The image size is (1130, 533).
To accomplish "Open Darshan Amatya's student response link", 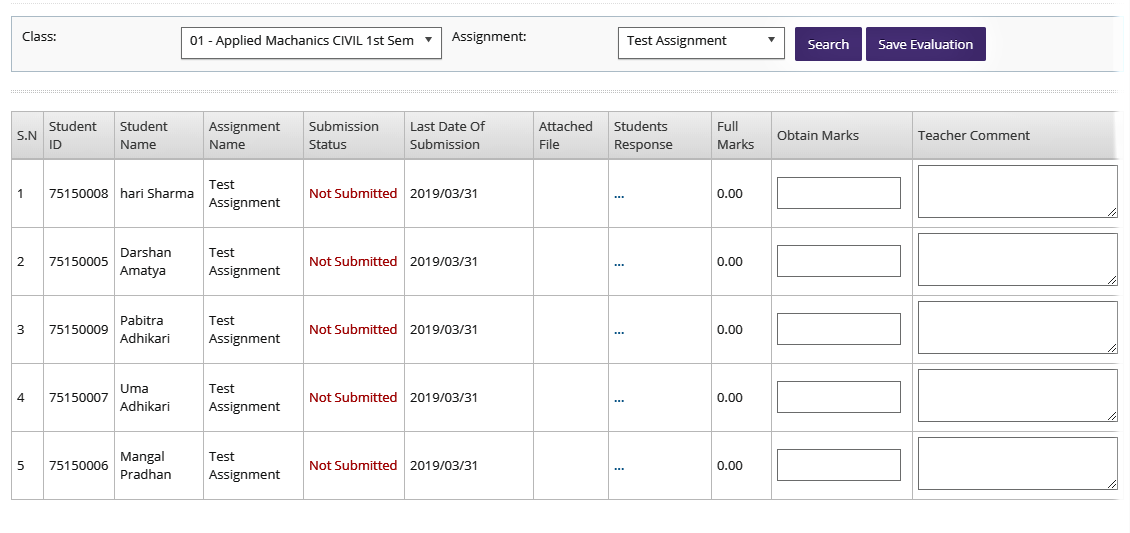I will (x=619, y=262).
